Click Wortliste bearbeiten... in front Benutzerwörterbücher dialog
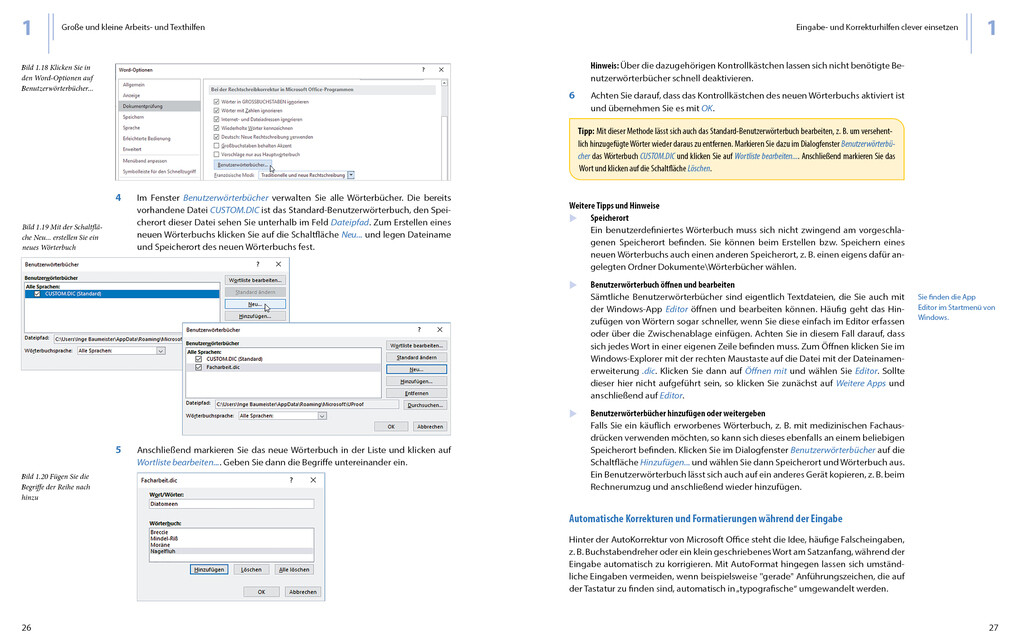This screenshot has height=644, width=1020. point(416,345)
